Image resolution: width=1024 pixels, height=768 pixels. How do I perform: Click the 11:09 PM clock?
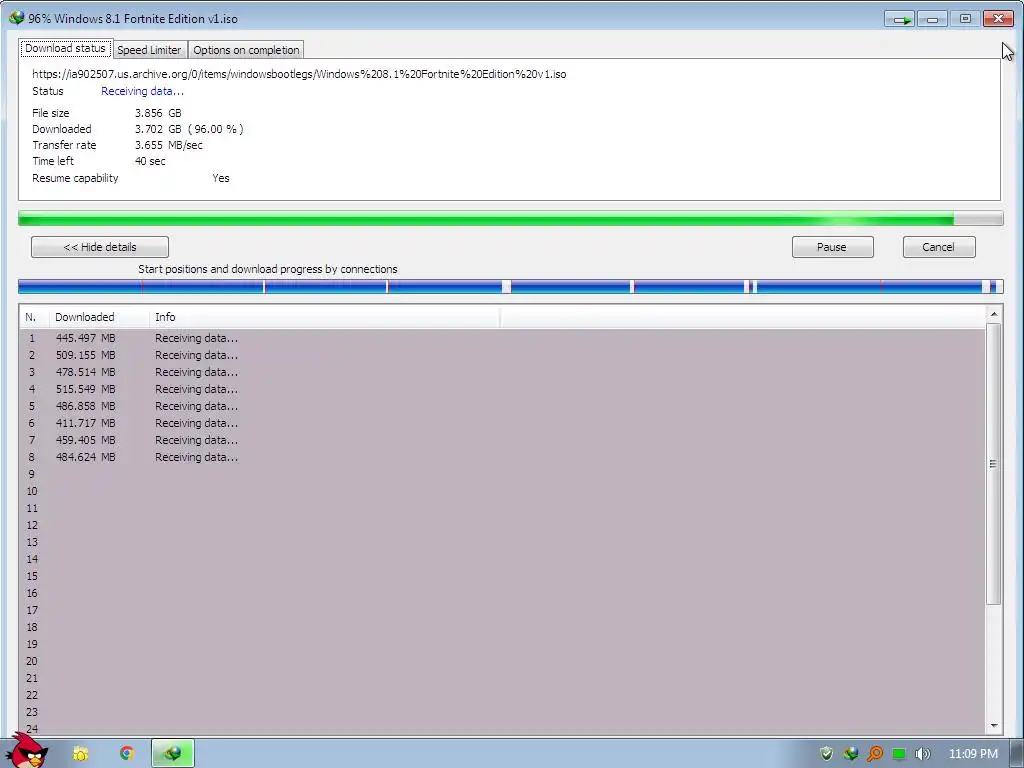pos(972,754)
